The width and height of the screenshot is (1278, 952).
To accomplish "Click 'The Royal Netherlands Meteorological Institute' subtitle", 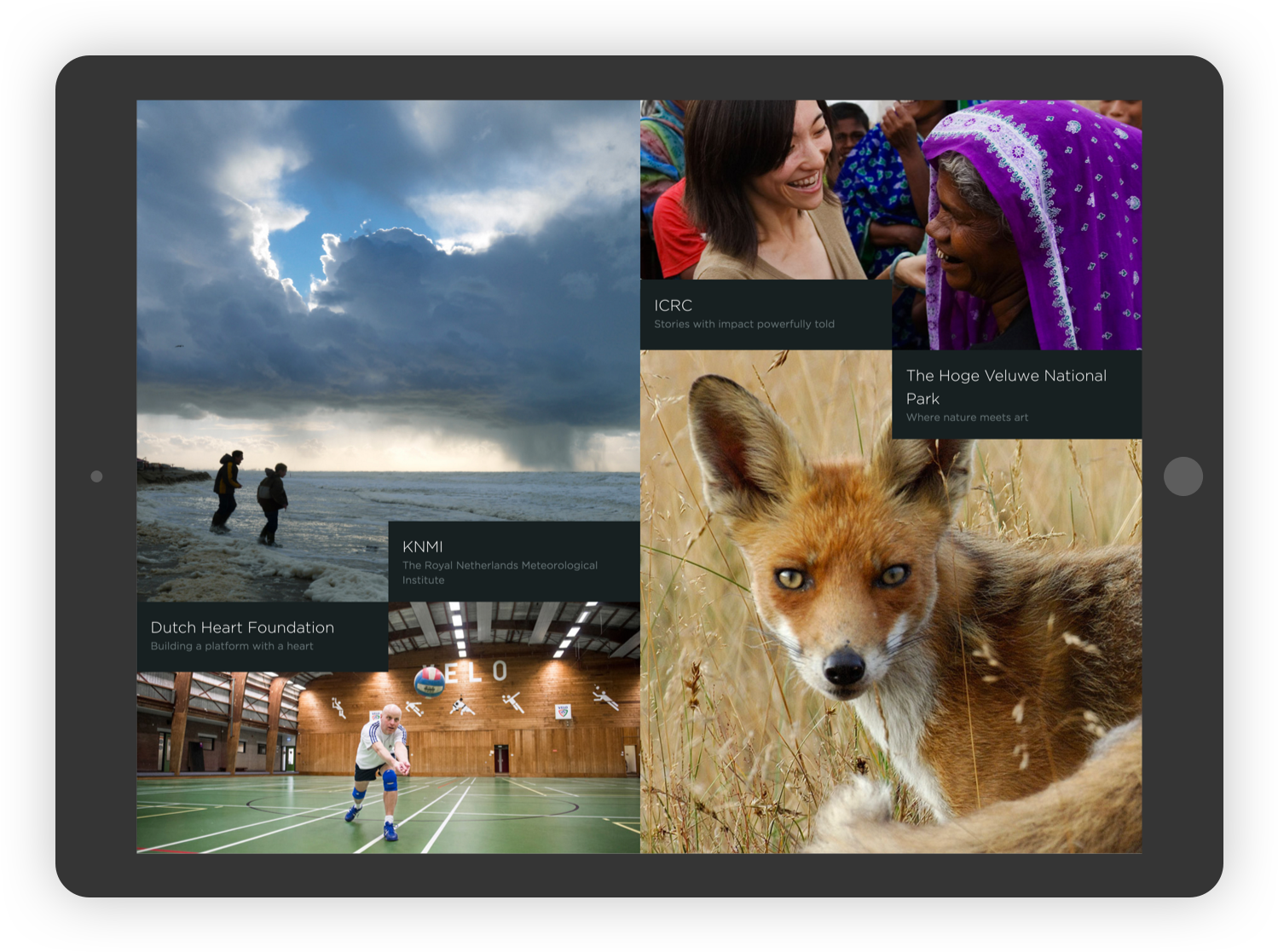I will pos(500,573).
